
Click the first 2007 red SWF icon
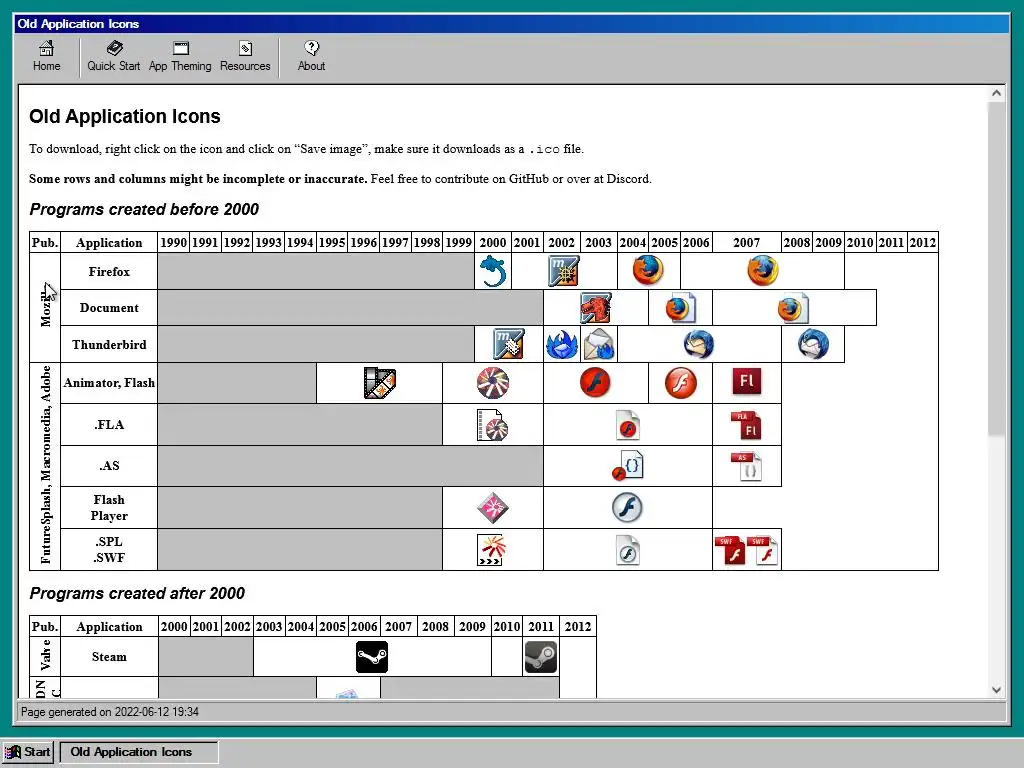click(x=730, y=550)
